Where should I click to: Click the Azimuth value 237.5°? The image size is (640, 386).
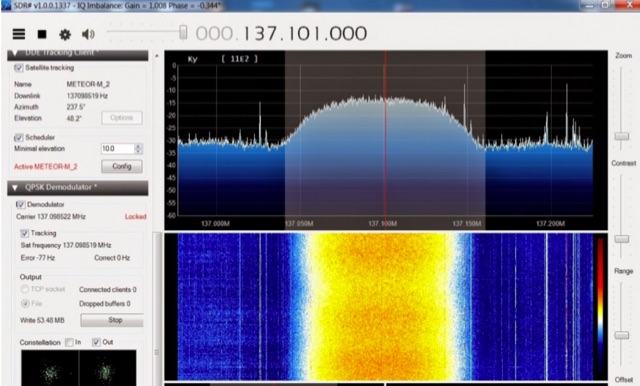[76, 107]
